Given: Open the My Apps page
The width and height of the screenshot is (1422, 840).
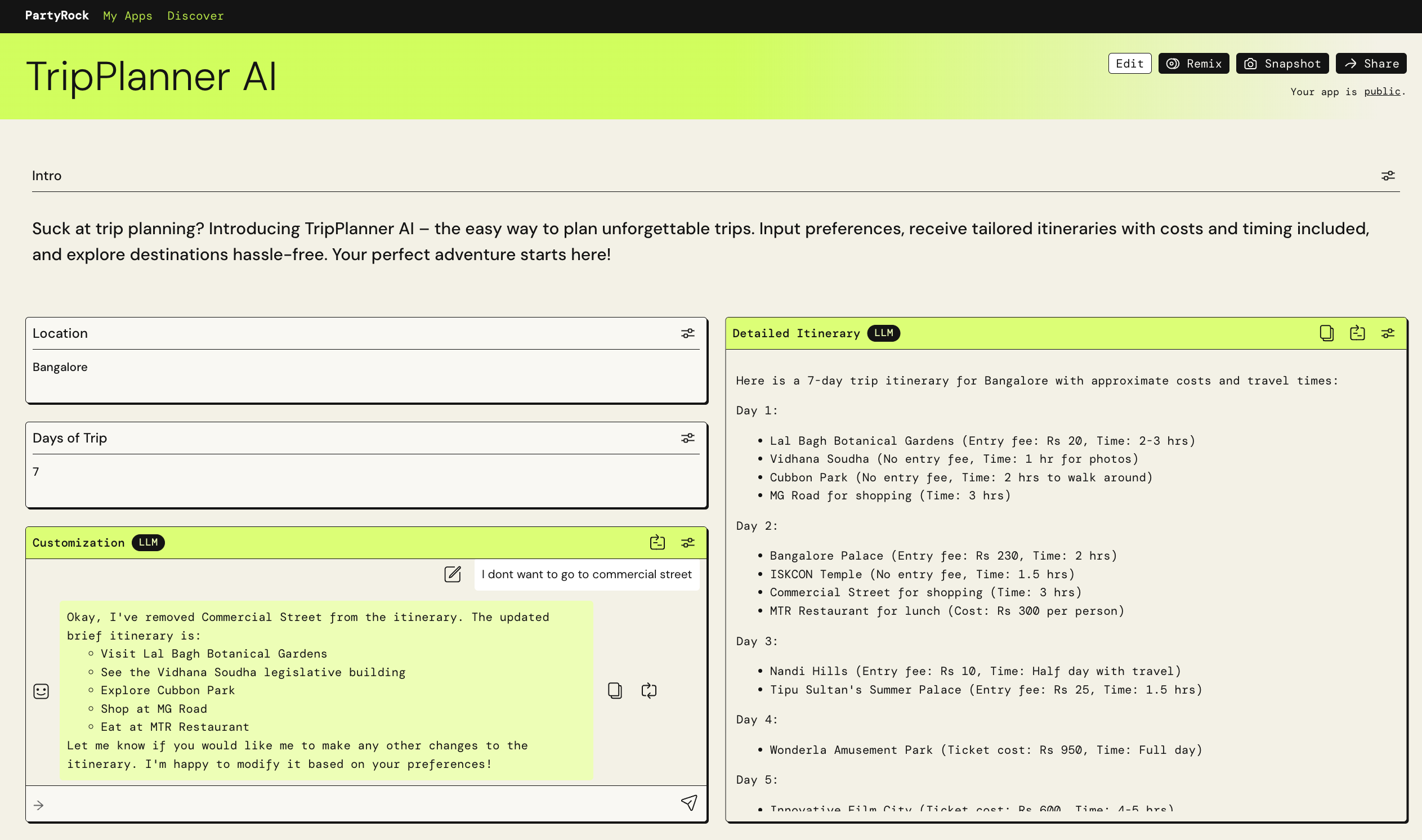Looking at the screenshot, I should point(127,16).
